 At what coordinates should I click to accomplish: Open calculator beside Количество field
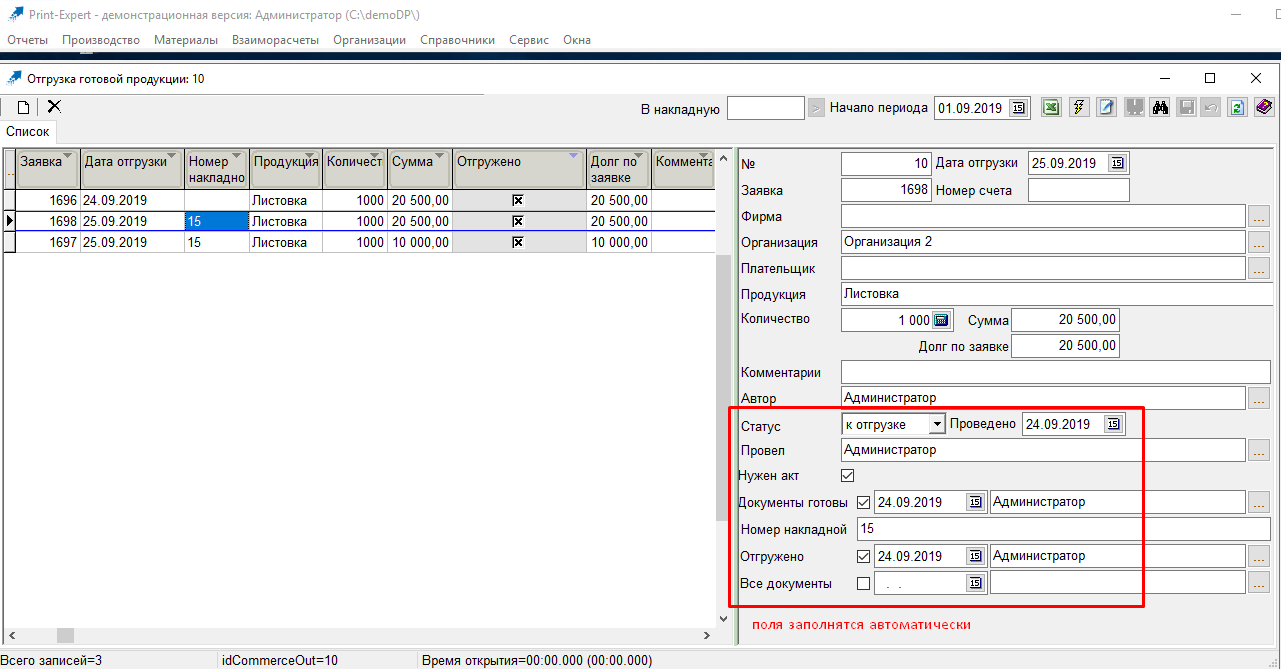pos(941,320)
